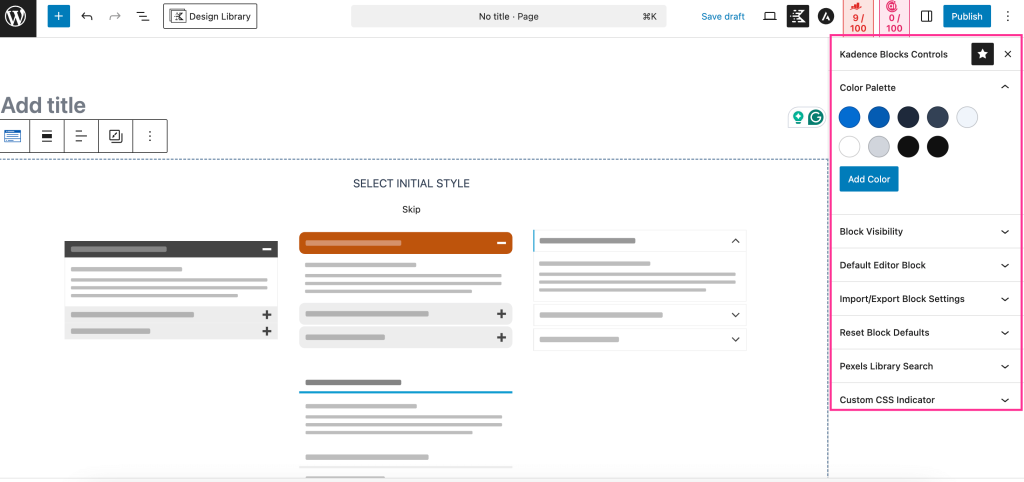Unpin Kadence panel with star icon
This screenshot has height=482, width=1024.
click(x=982, y=54)
